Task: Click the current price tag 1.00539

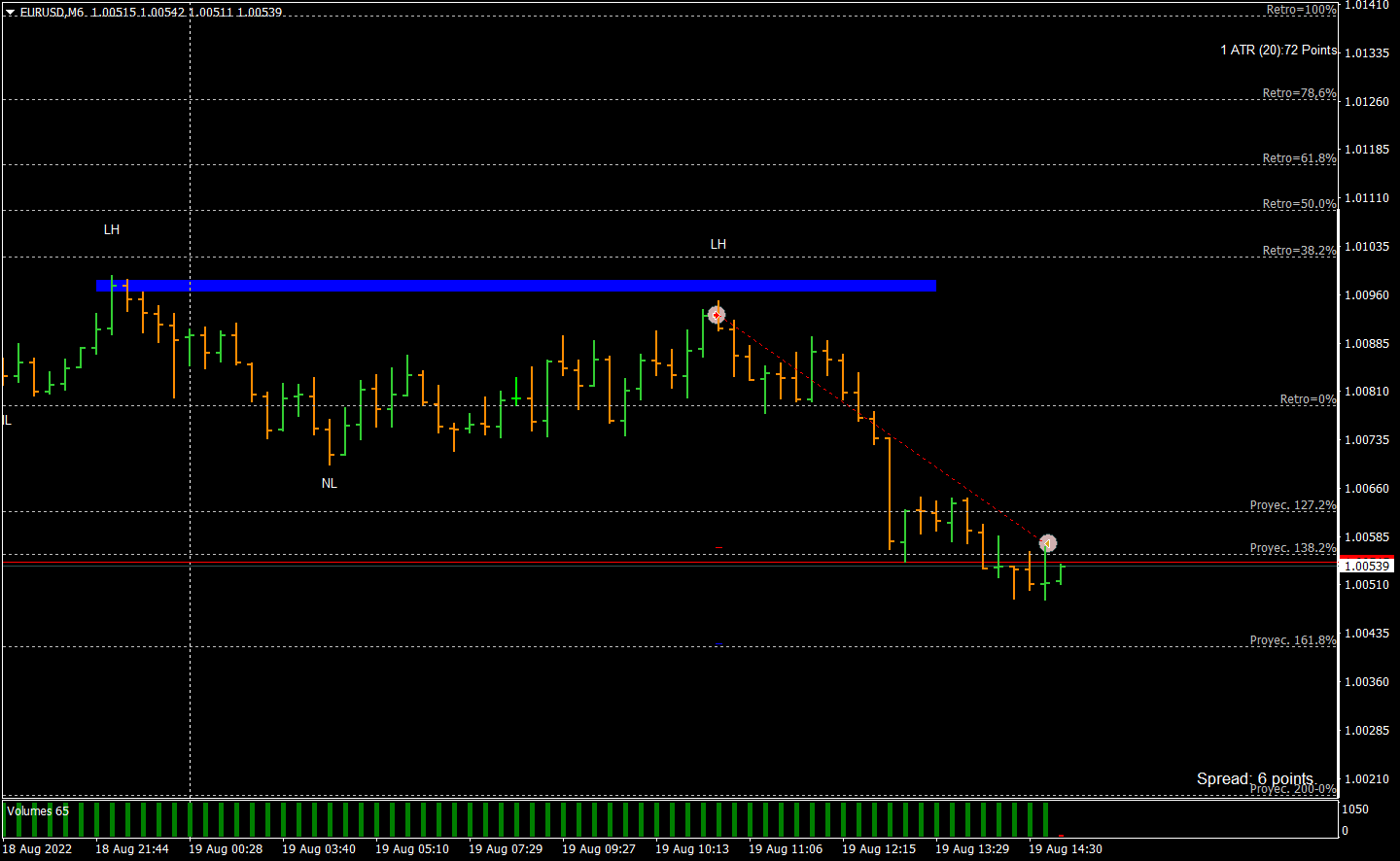Action: coord(1367,566)
